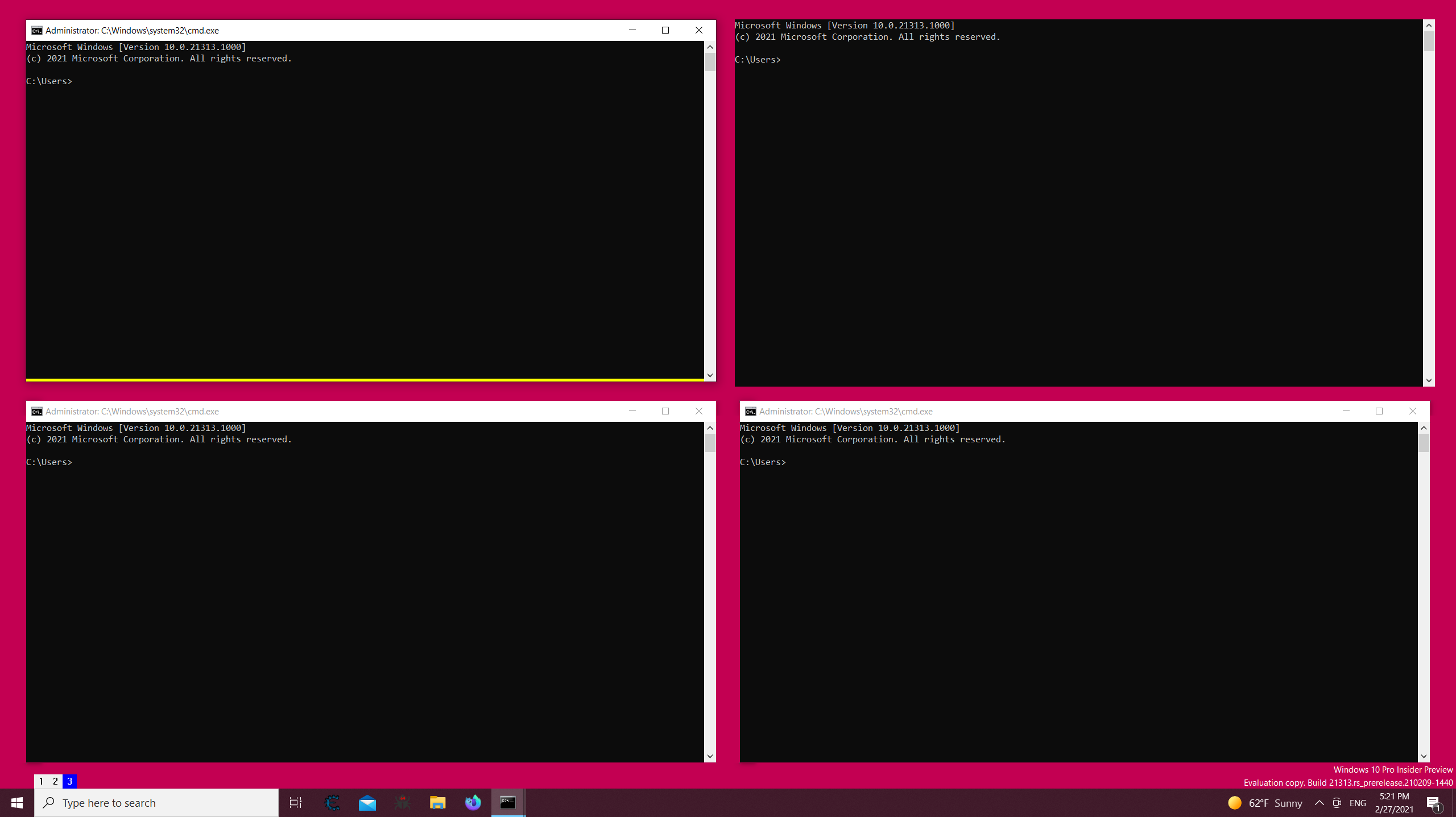Open top-left cmd window's title bar icon menu
The image size is (1456, 817).
point(37,30)
